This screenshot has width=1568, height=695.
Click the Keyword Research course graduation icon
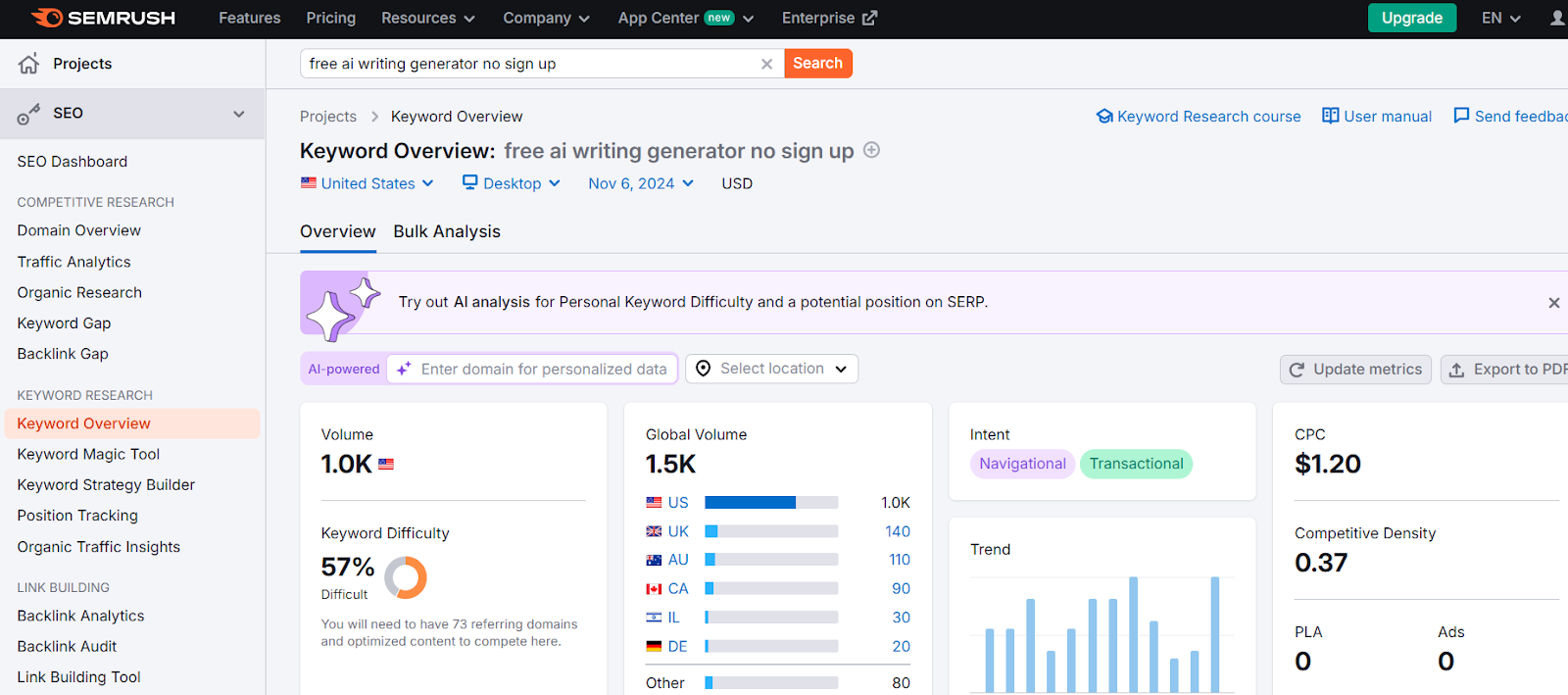tap(1104, 116)
